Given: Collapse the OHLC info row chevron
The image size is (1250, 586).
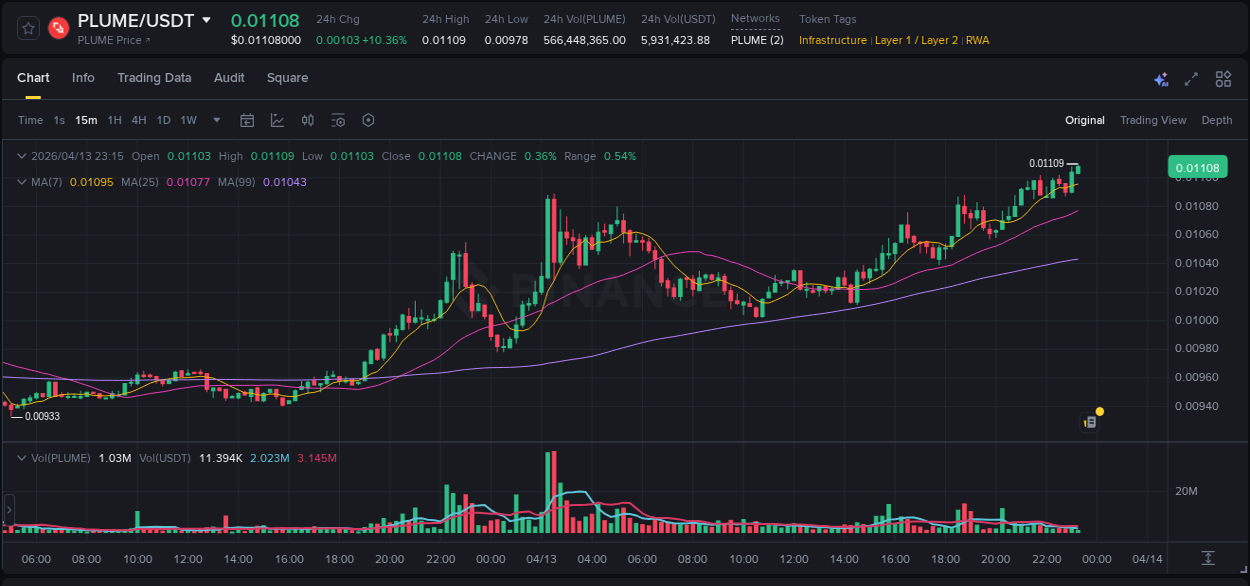Looking at the screenshot, I should coord(20,156).
